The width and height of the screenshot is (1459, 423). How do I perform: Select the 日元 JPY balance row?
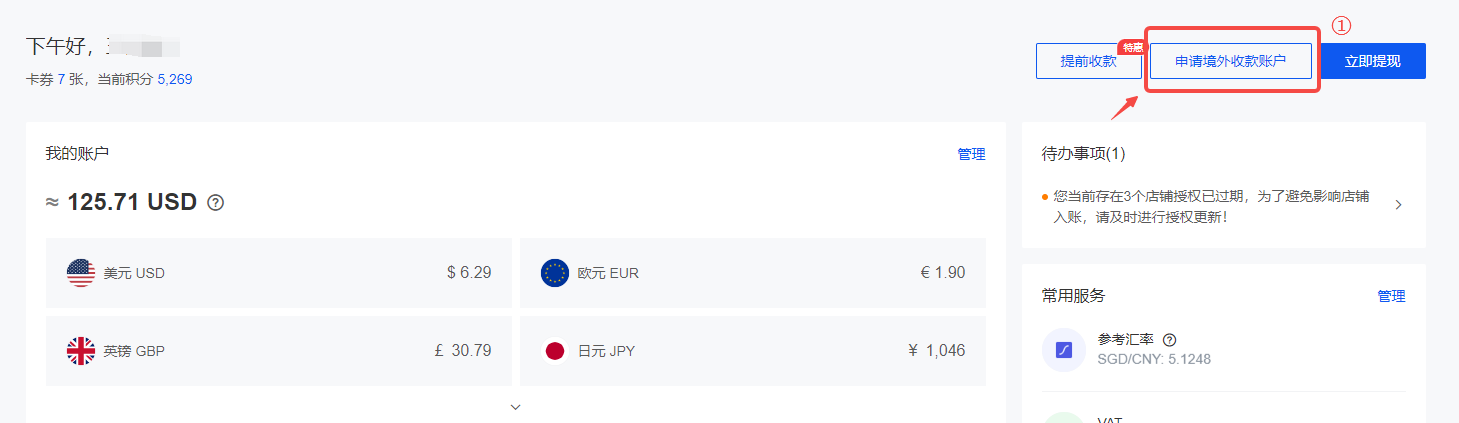pos(753,351)
